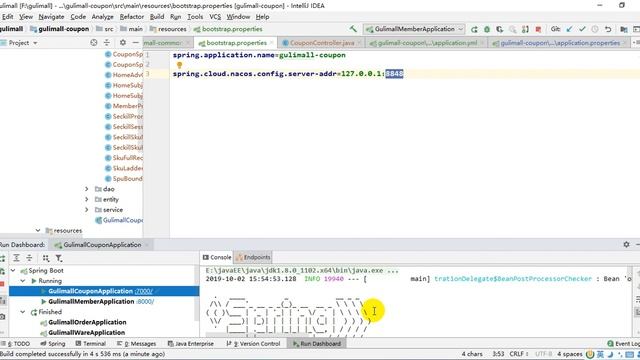
Task: Open the Run Dashboard settings gear
Action: (626, 244)
